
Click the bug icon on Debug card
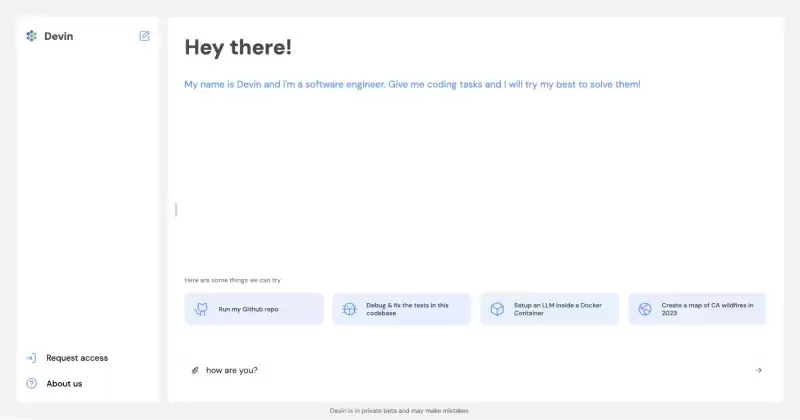pos(349,309)
